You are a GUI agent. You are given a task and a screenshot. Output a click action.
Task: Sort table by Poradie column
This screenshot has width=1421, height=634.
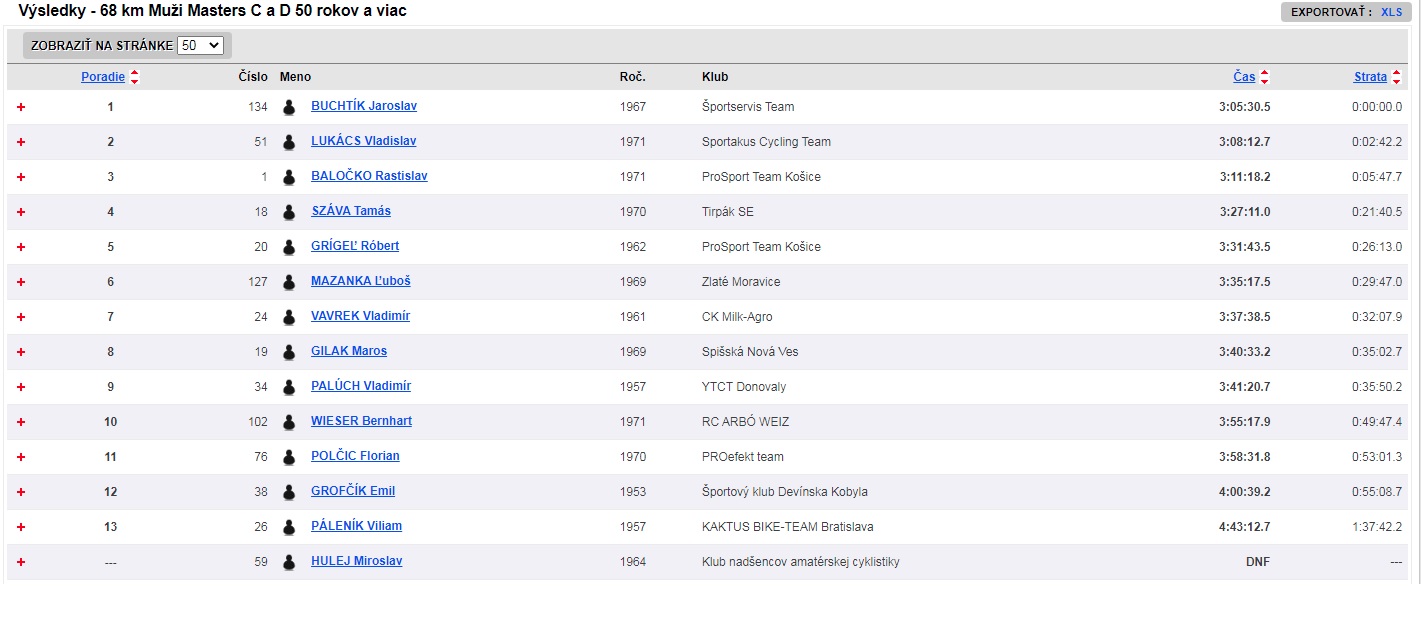click(103, 77)
